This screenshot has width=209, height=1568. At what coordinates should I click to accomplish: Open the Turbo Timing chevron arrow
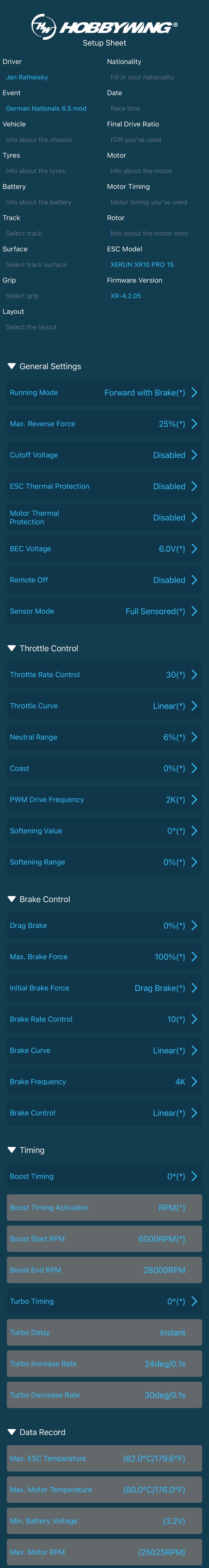click(x=194, y=1301)
